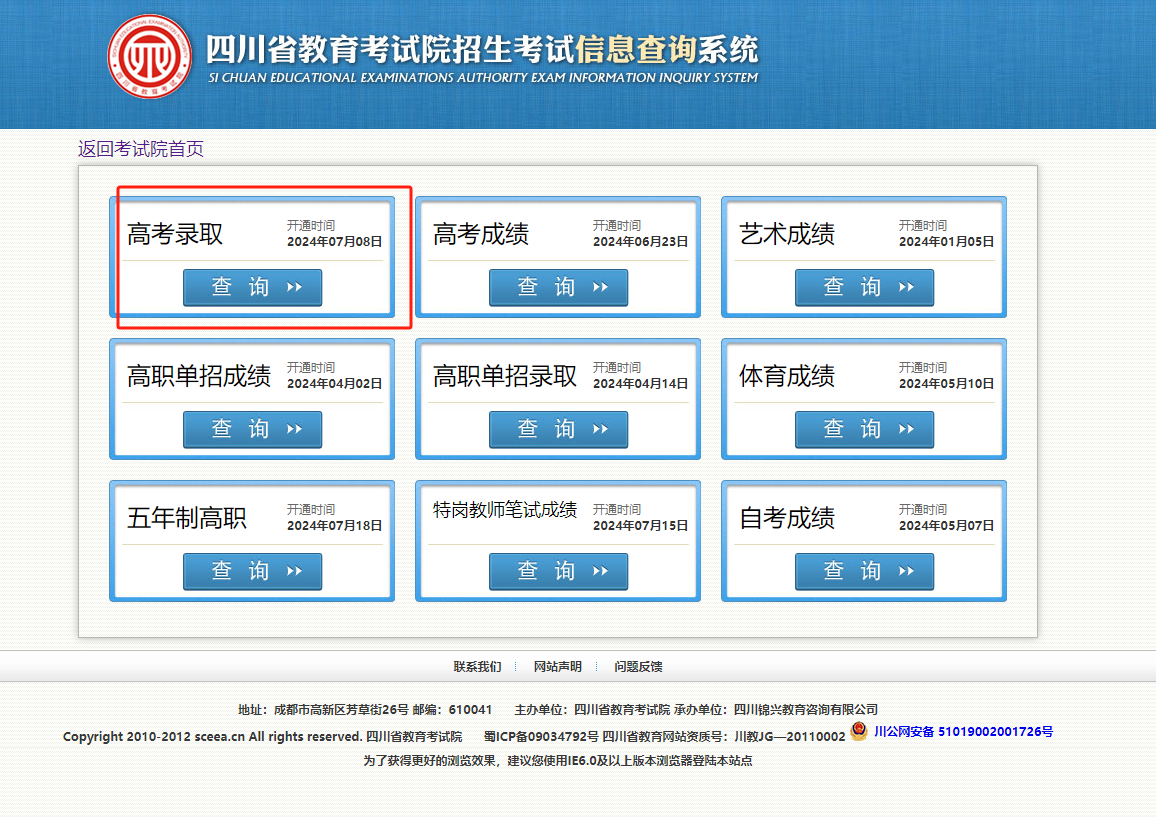Click the 体育成绩 查询 button
Screen dimensions: 1156x817
pos(864,429)
